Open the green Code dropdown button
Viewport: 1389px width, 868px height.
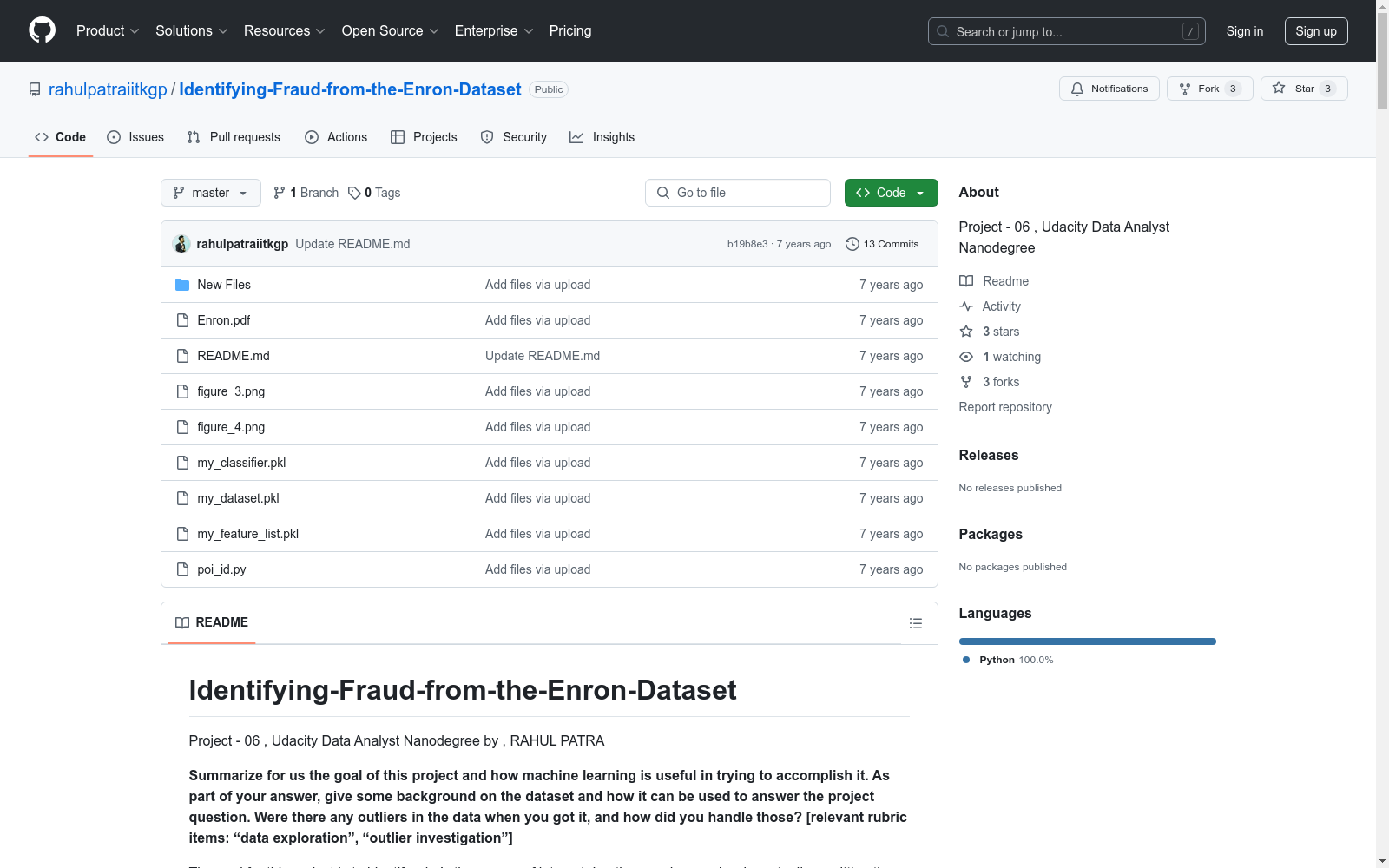coord(891,193)
